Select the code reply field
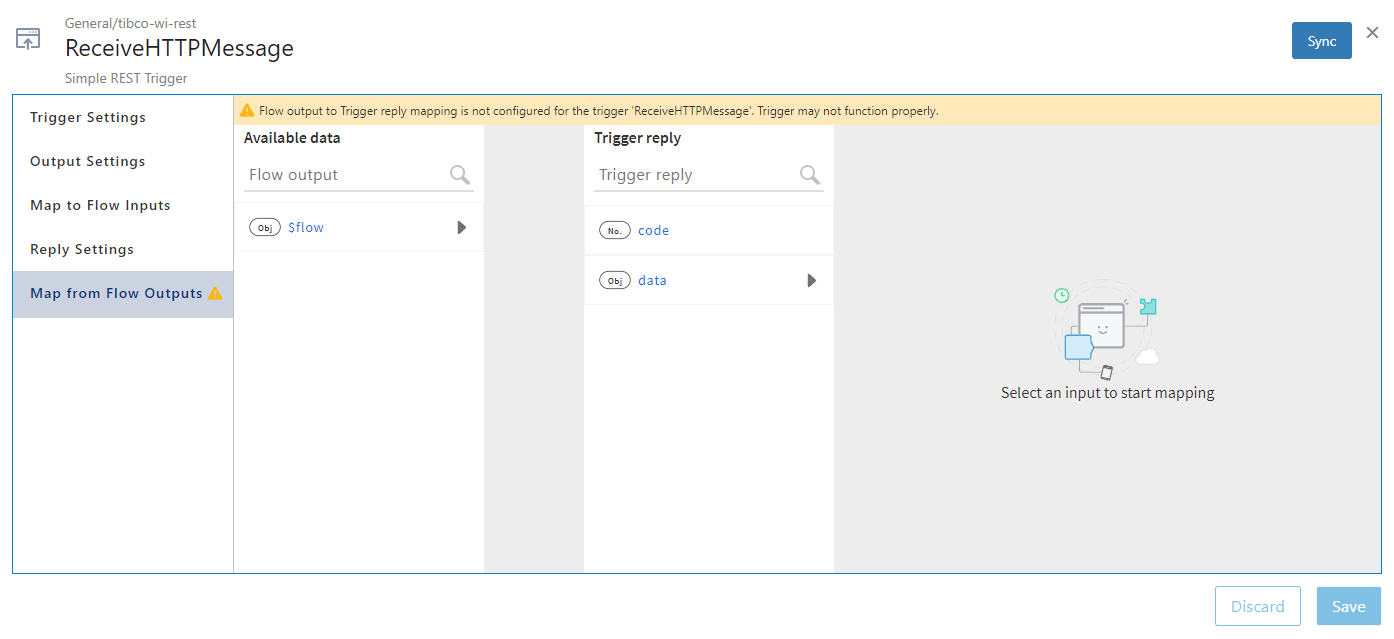This screenshot has width=1394, height=639. pos(653,231)
